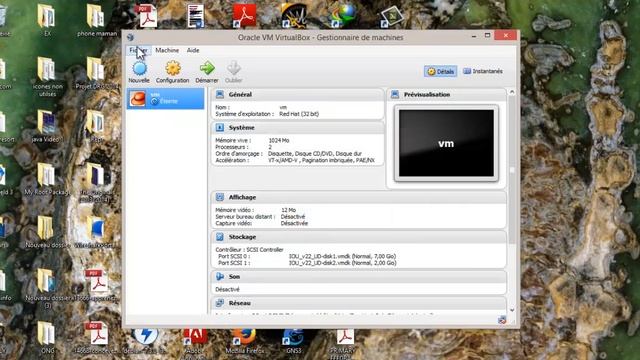
Task: Click the Affichage section header
Action: 359,197
